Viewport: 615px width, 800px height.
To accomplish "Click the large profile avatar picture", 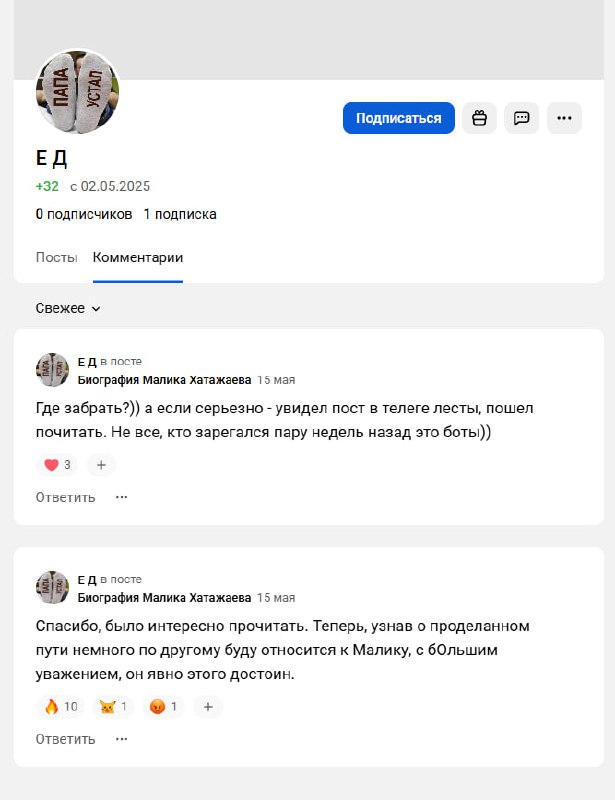I will click(78, 92).
